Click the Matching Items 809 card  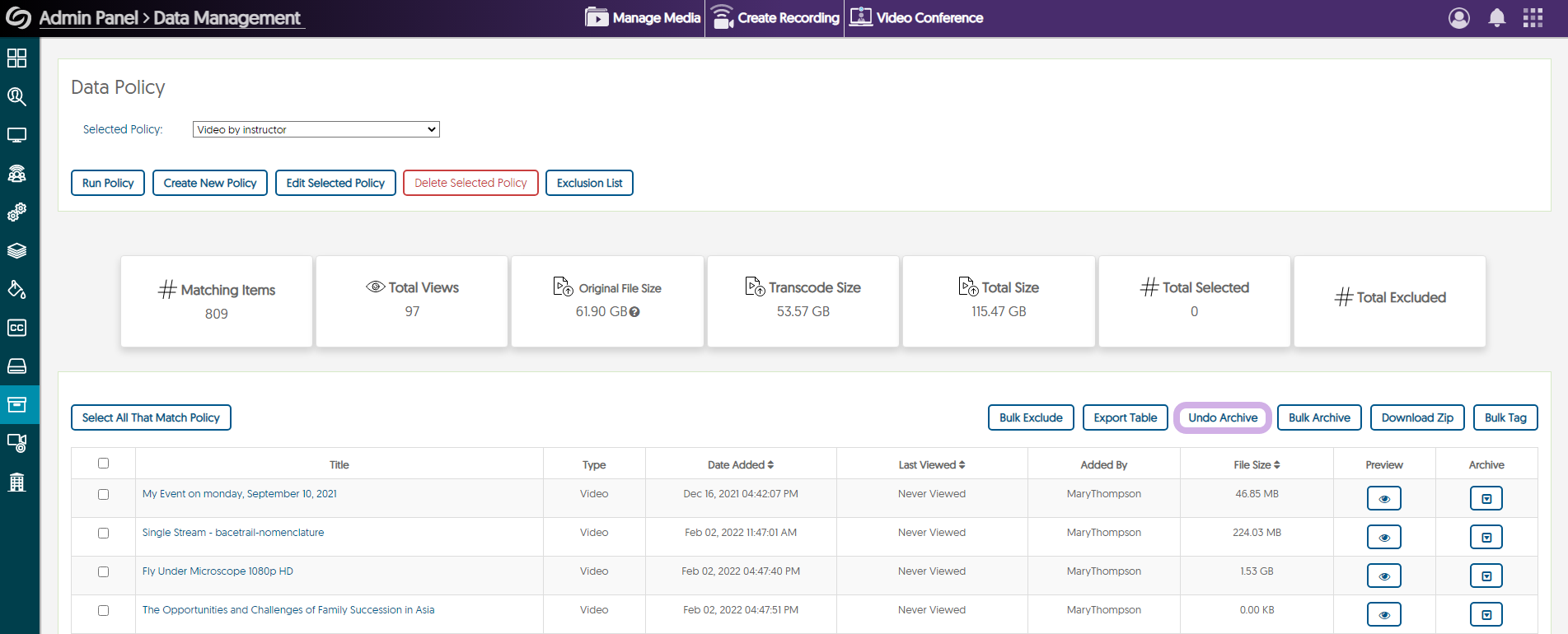[217, 301]
